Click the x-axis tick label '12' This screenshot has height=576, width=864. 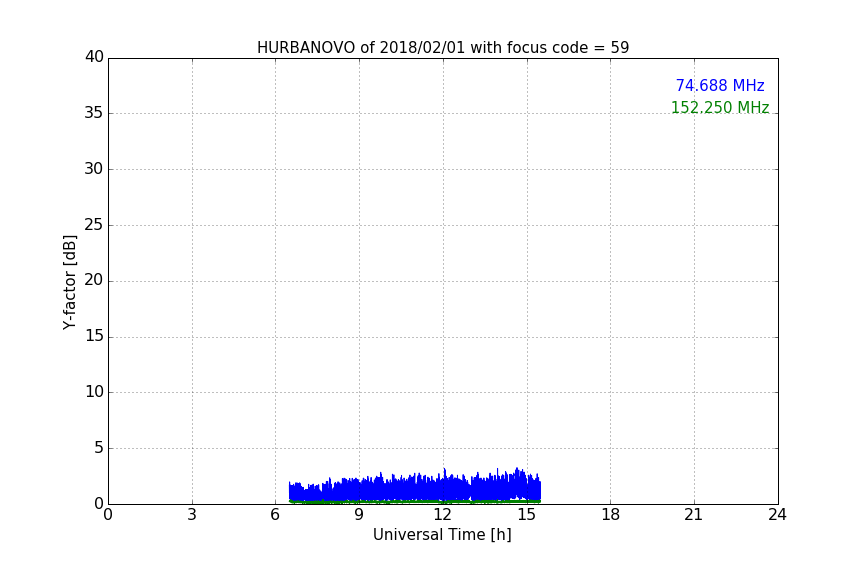pyautogui.click(x=443, y=515)
